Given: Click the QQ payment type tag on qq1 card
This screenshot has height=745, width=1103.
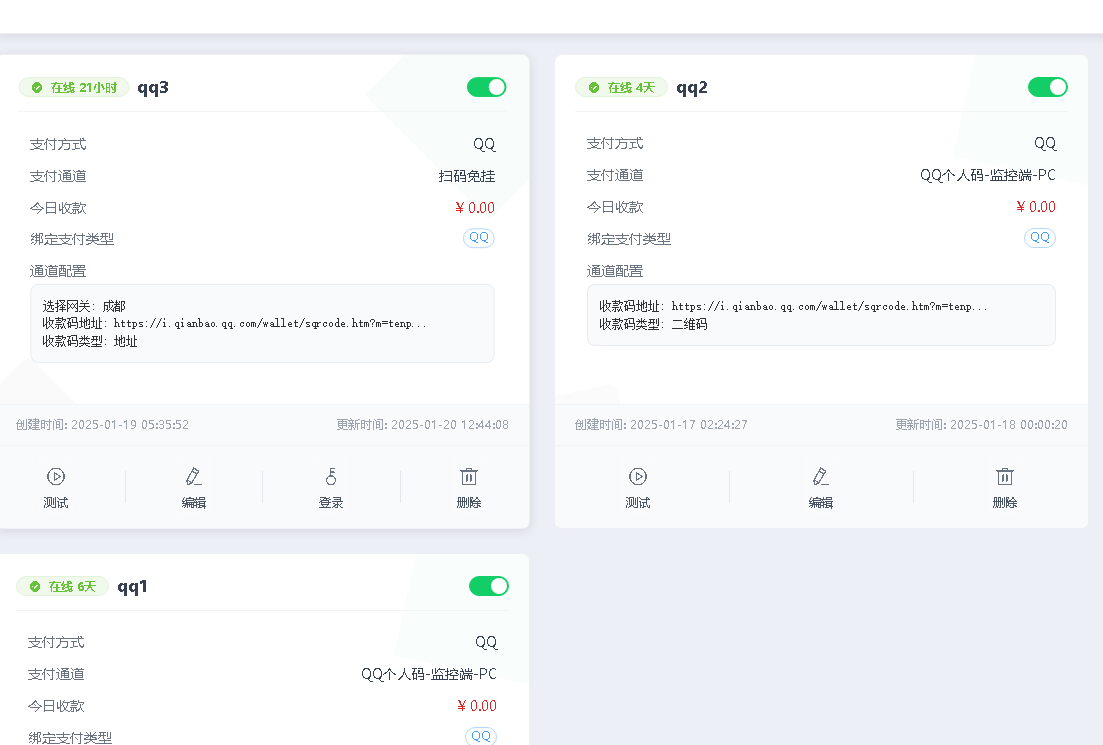Looking at the screenshot, I should point(481,736).
